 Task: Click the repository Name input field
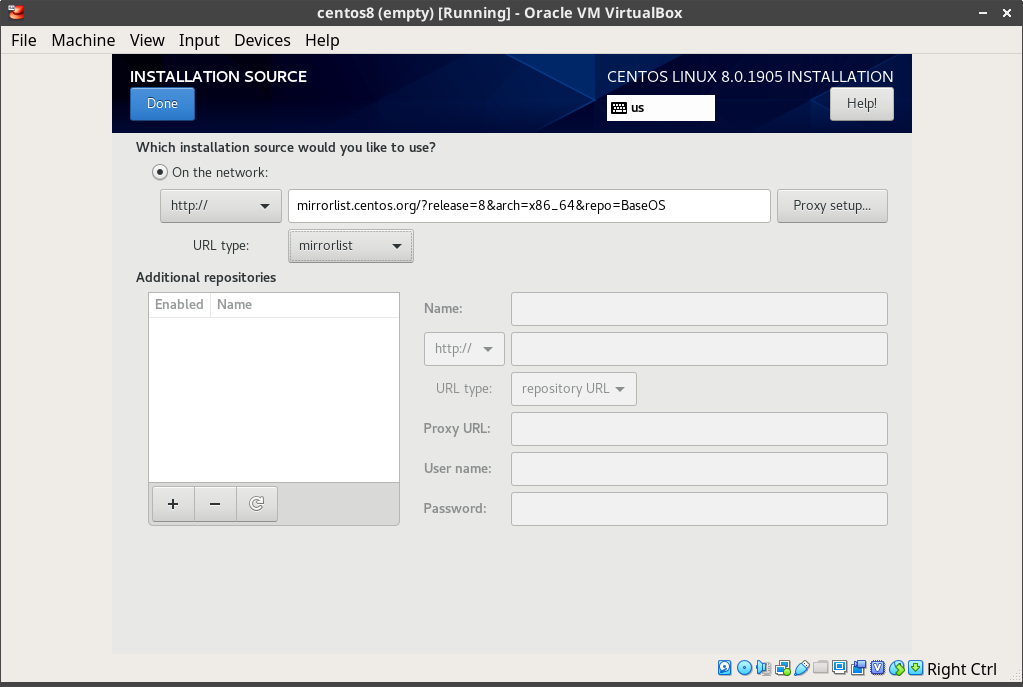click(699, 309)
